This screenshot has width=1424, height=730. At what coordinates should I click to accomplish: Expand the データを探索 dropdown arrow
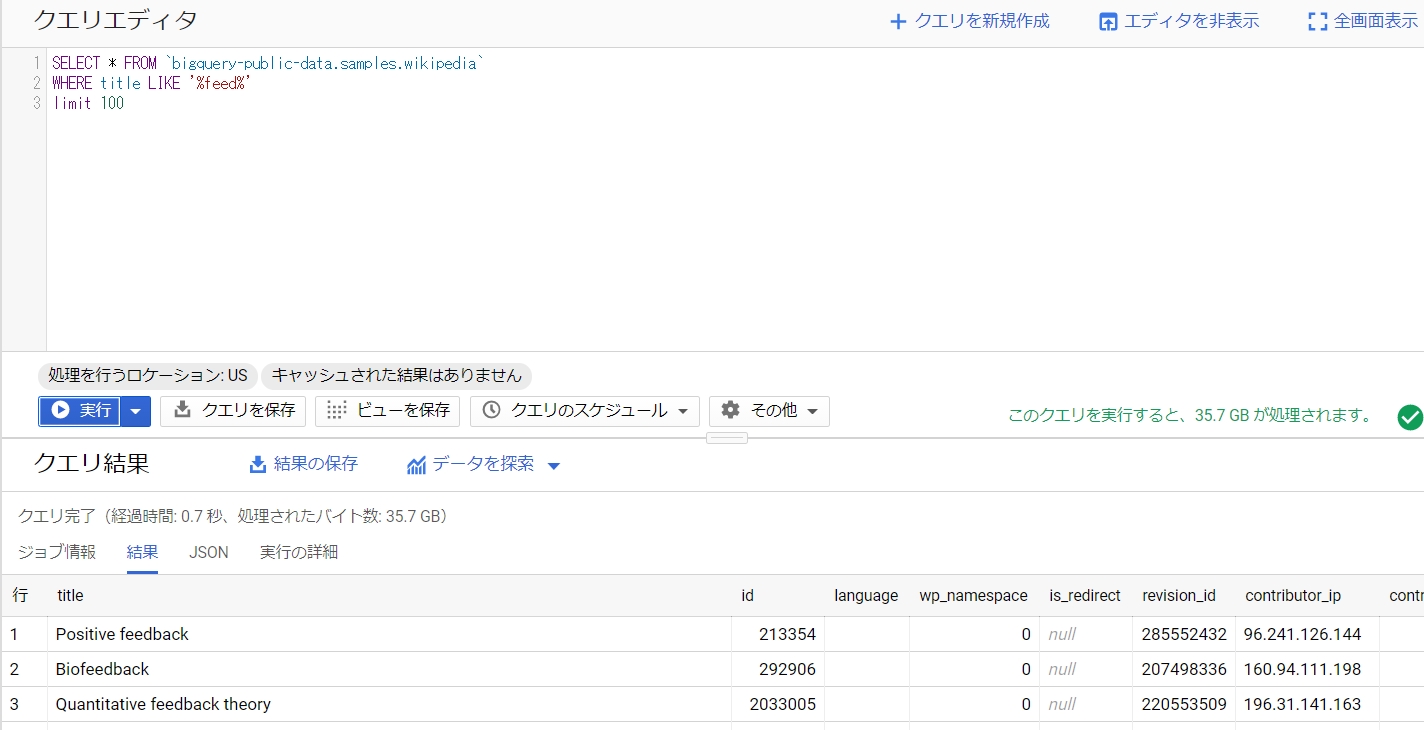pos(554,466)
